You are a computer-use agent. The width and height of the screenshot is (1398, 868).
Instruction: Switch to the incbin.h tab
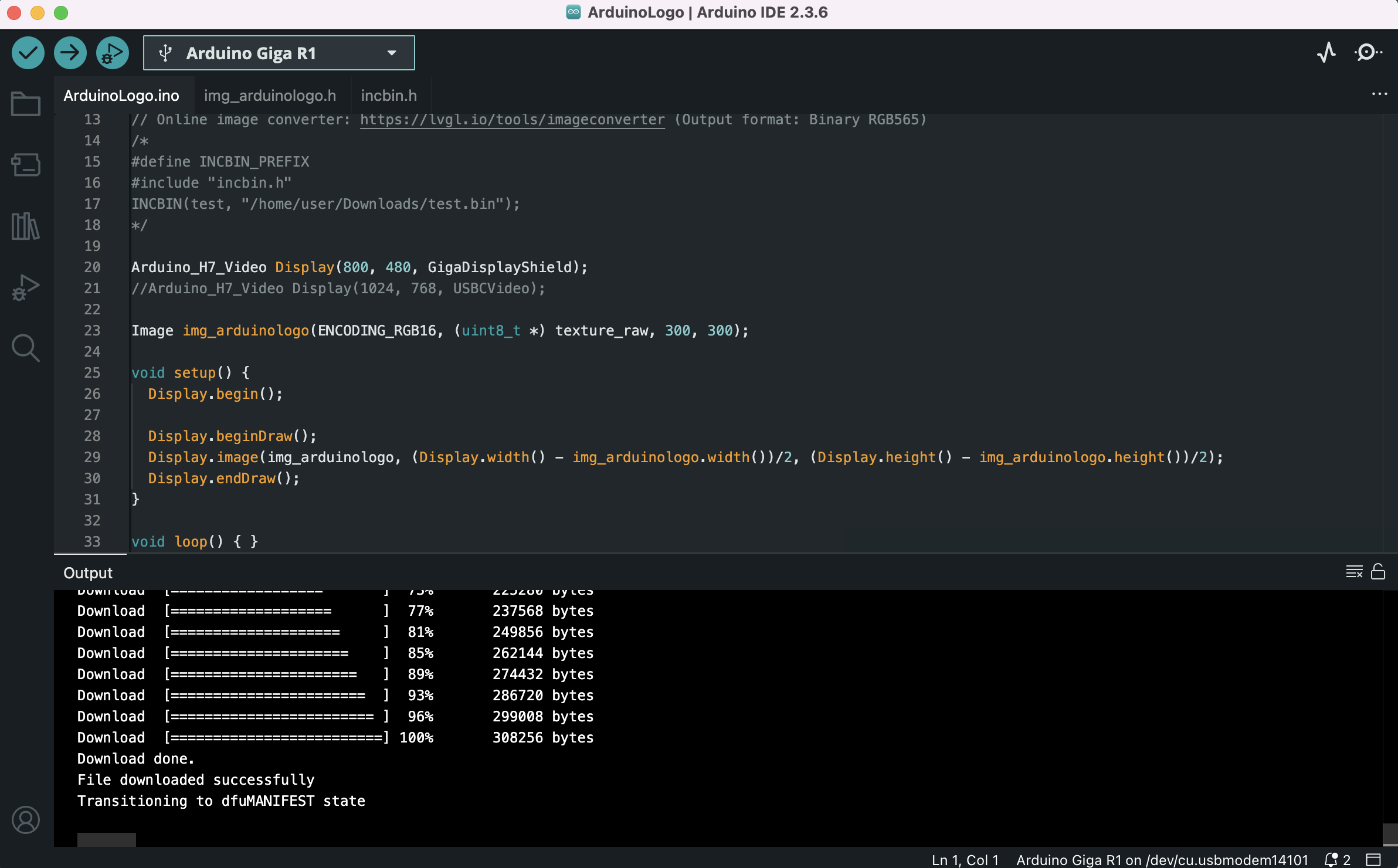click(389, 95)
